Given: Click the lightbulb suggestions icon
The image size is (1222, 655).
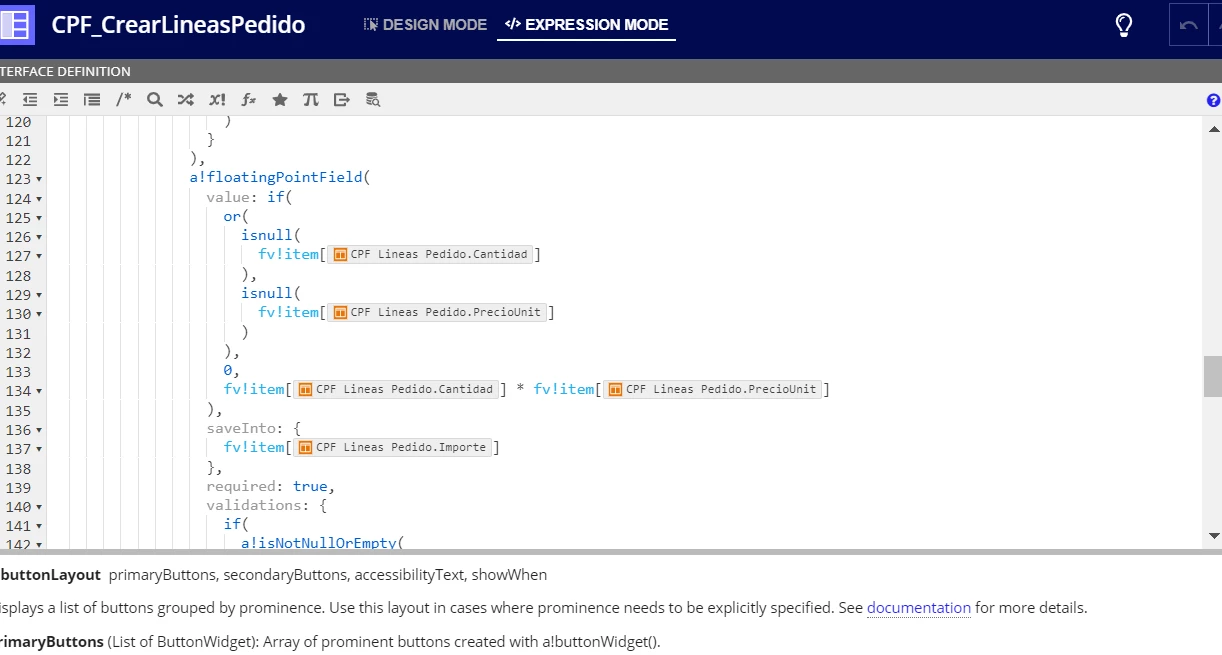Looking at the screenshot, I should (x=1123, y=25).
